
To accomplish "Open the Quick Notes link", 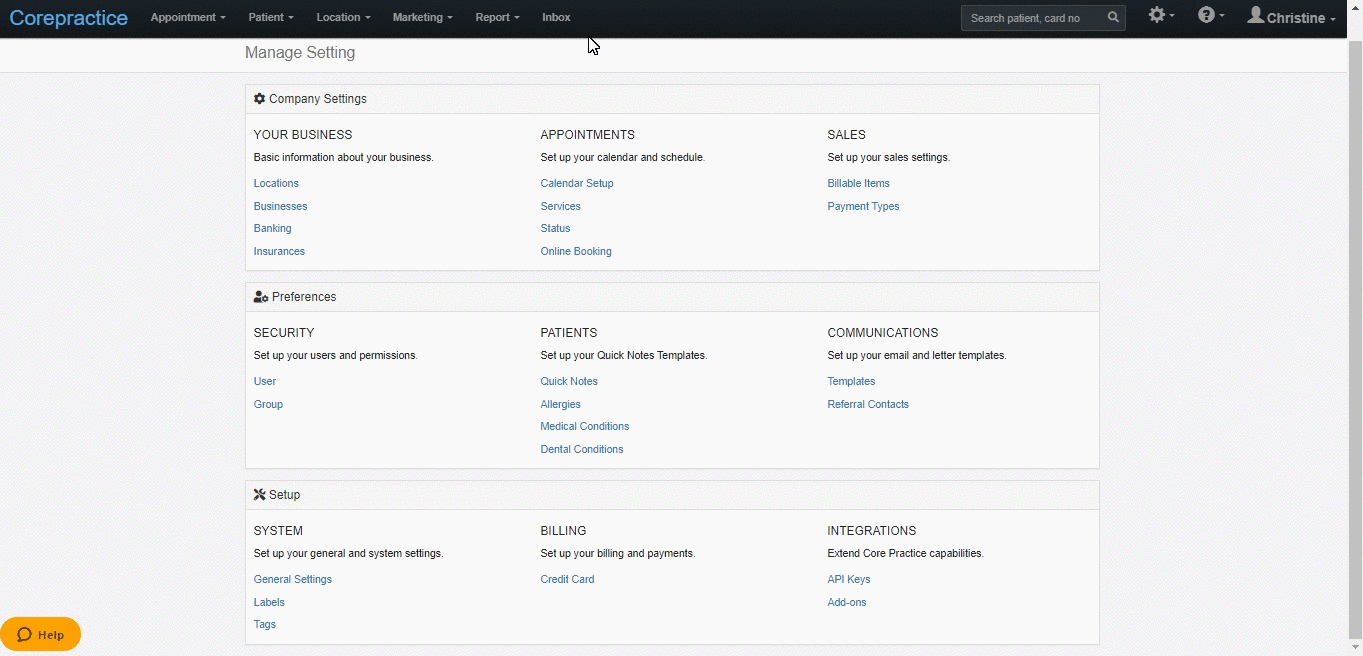I will tap(569, 382).
